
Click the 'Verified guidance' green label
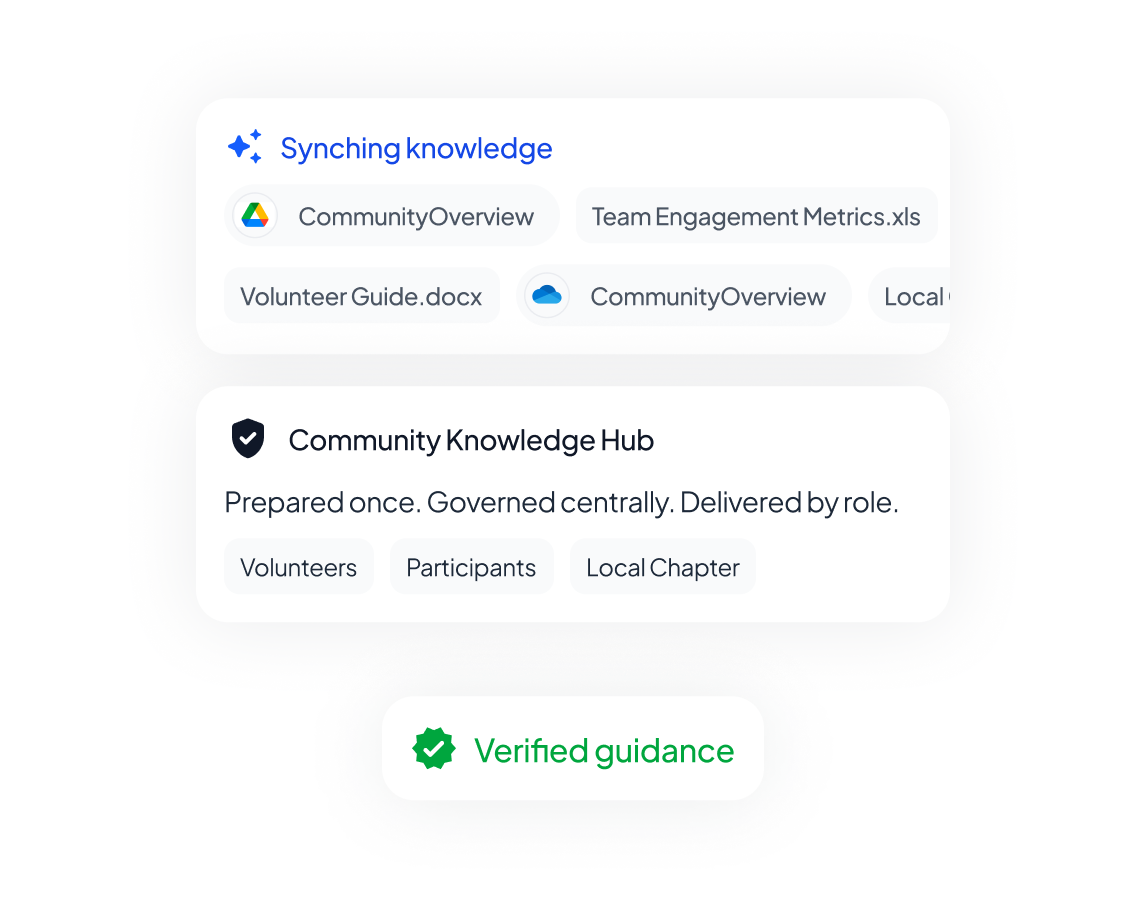[x=604, y=750]
